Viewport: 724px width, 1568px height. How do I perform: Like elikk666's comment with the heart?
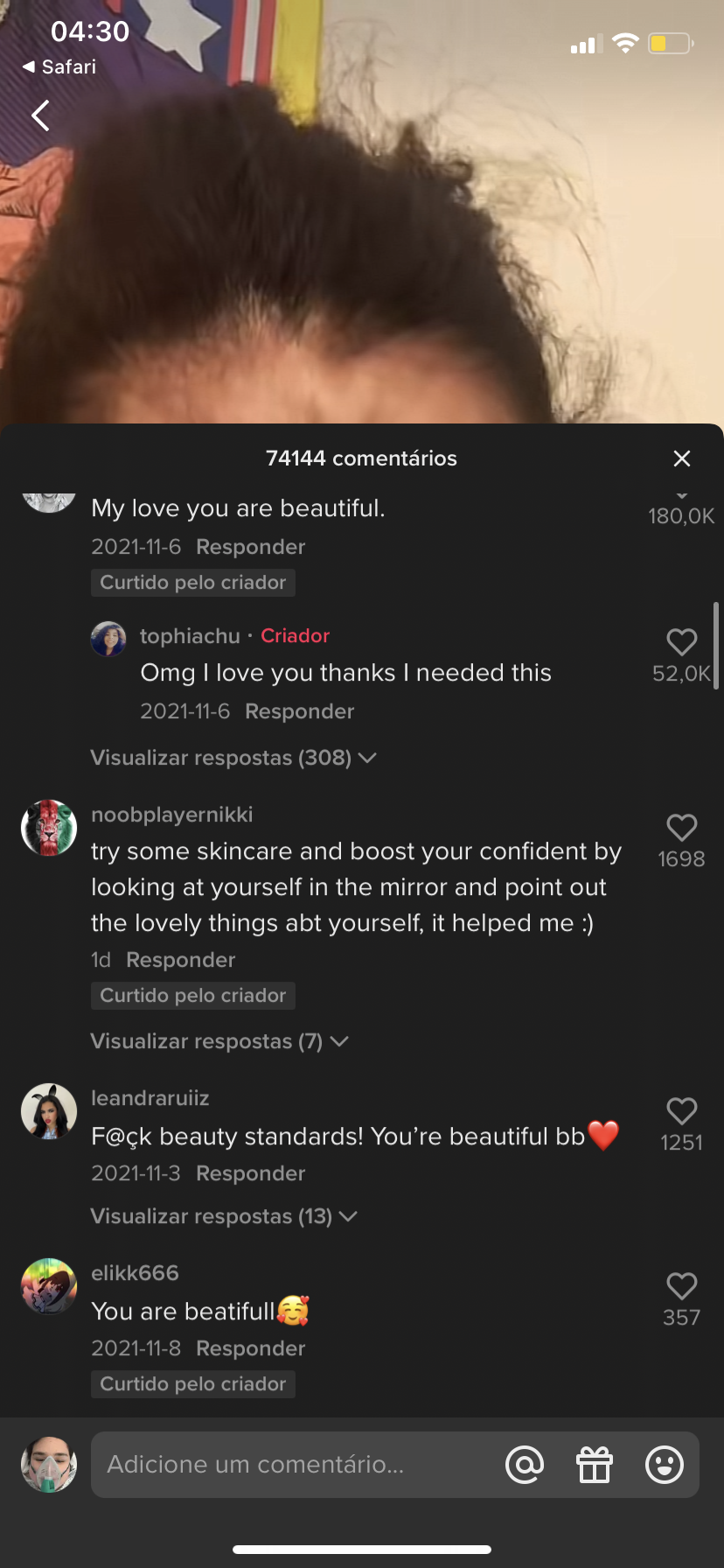682,1286
